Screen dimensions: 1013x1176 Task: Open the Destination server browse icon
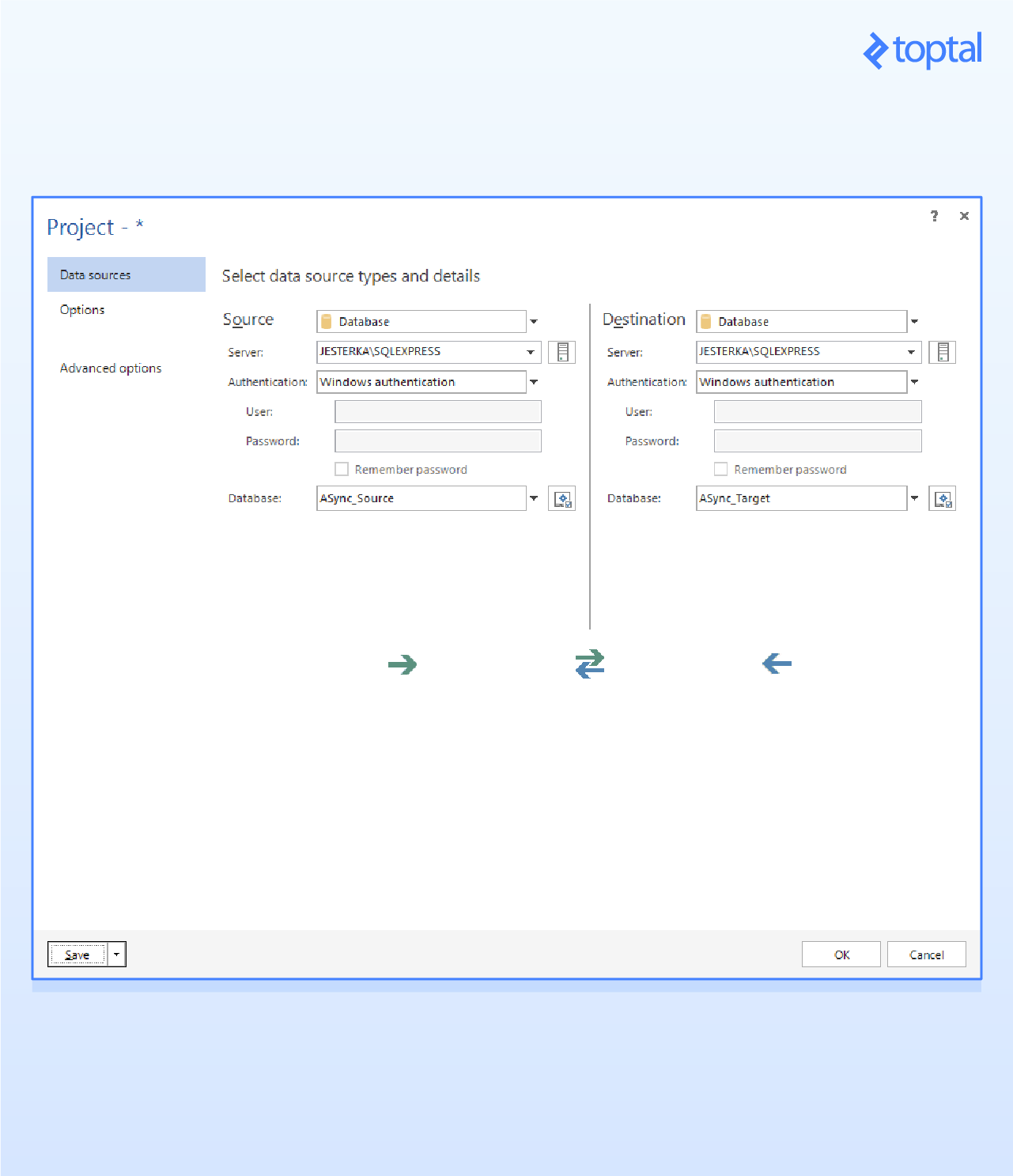(x=942, y=352)
